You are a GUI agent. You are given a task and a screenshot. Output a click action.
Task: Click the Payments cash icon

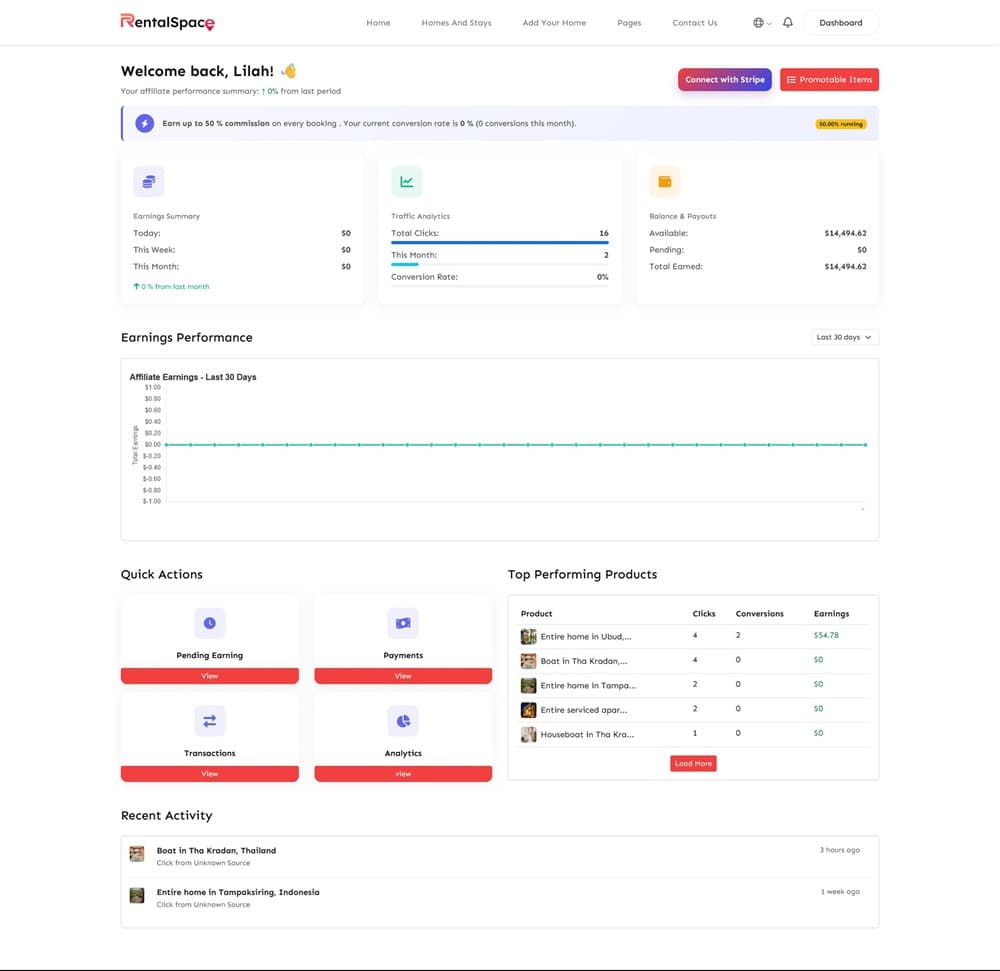point(403,623)
